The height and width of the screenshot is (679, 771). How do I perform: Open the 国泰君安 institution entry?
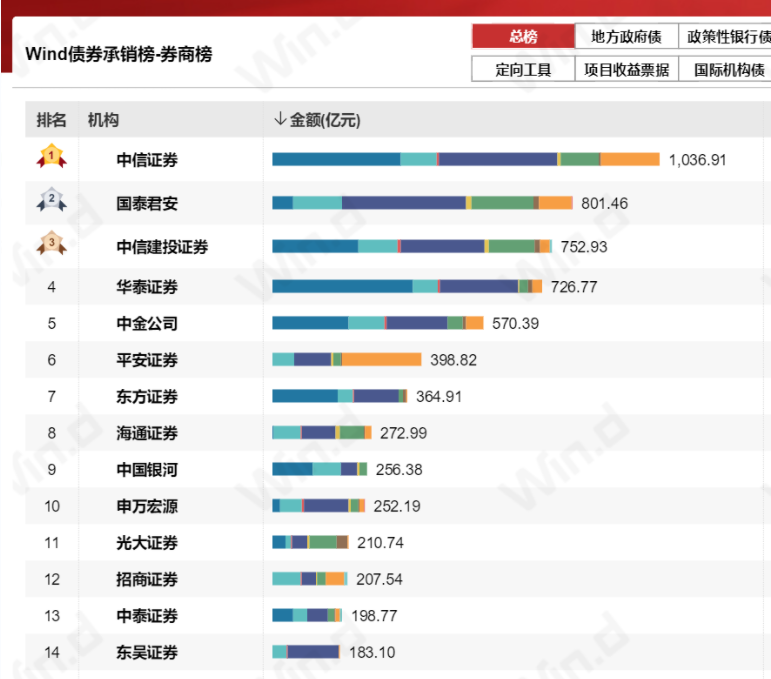[x=147, y=203]
